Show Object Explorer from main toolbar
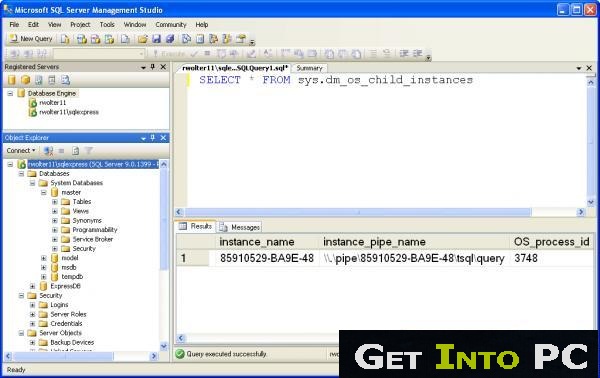 click(214, 39)
